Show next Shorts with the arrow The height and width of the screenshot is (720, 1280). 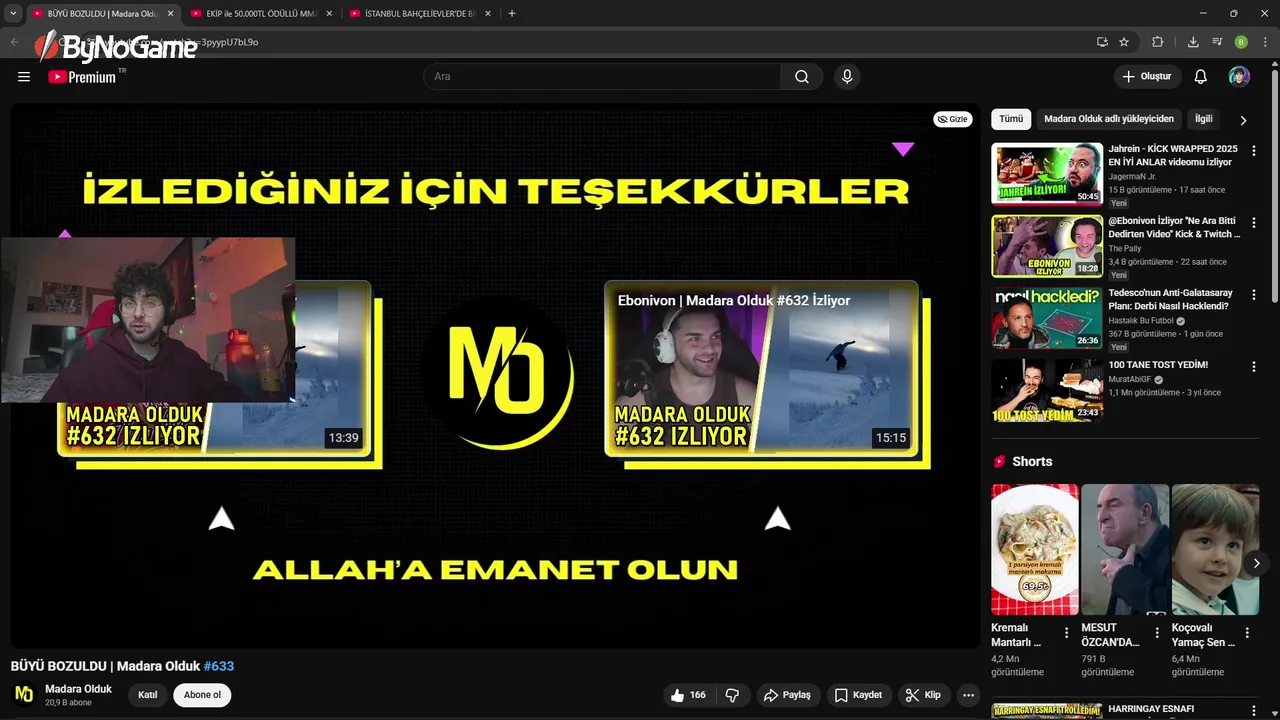click(1256, 564)
